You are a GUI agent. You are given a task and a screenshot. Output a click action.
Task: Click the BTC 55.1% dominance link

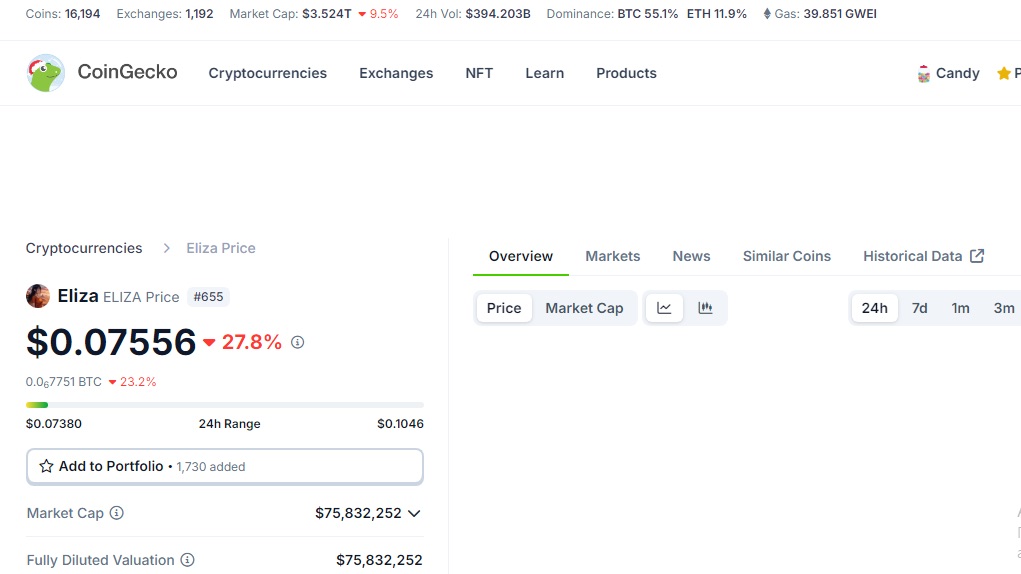pos(648,14)
